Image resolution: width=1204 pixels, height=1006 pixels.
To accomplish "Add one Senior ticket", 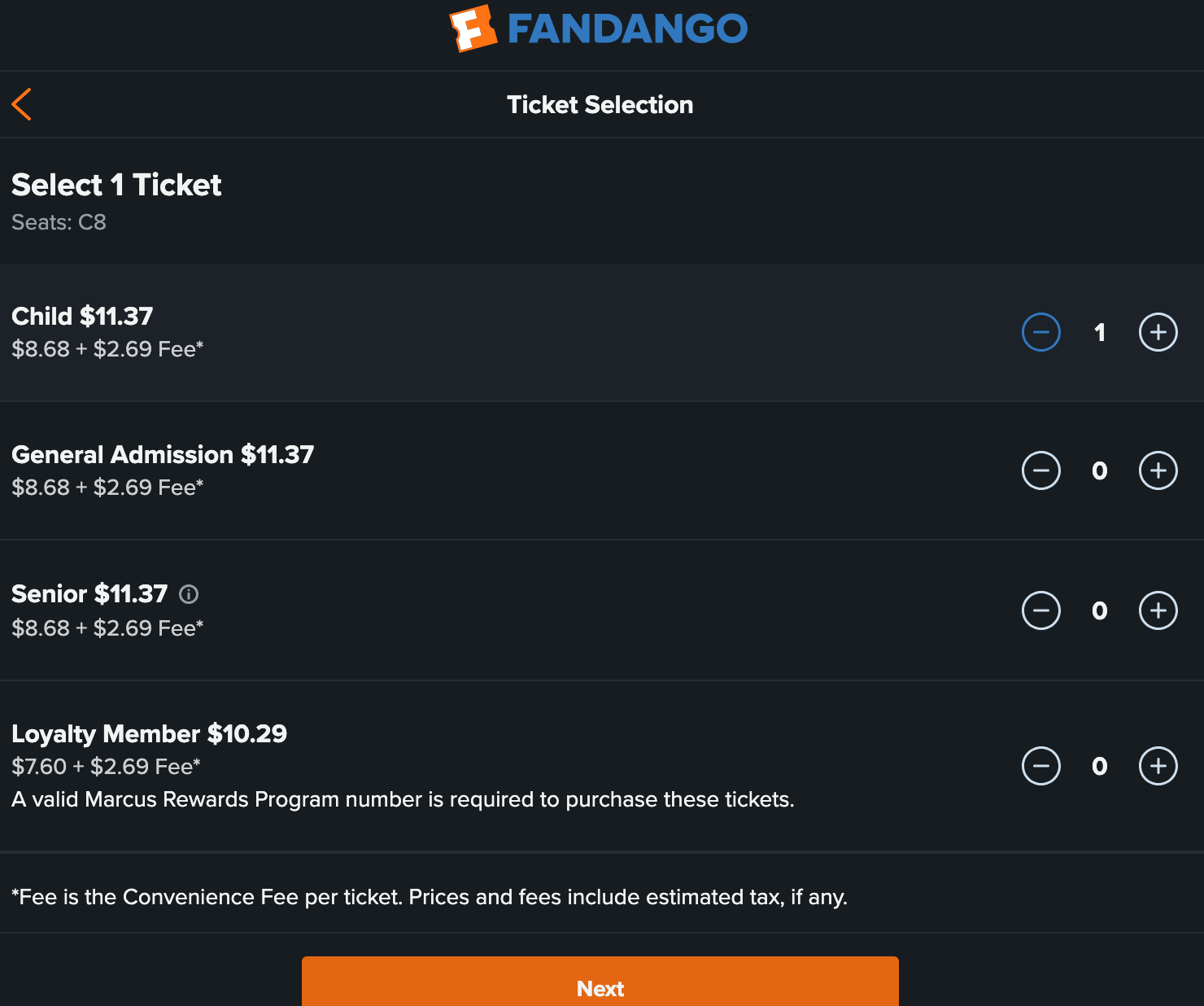I will (x=1158, y=610).
